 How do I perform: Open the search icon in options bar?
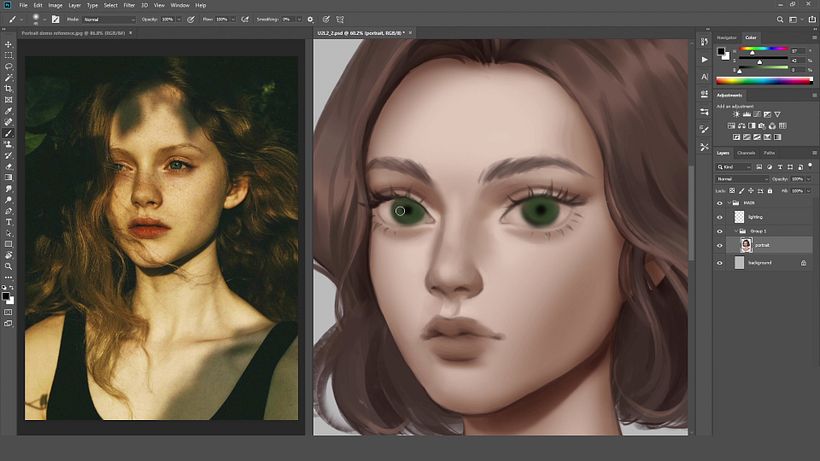point(780,19)
